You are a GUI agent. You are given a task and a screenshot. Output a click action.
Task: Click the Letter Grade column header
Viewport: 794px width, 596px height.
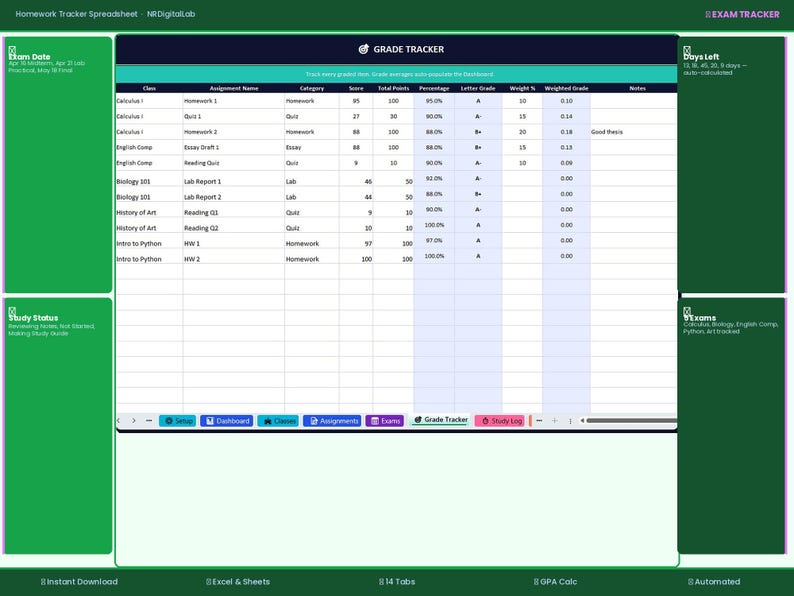click(478, 88)
